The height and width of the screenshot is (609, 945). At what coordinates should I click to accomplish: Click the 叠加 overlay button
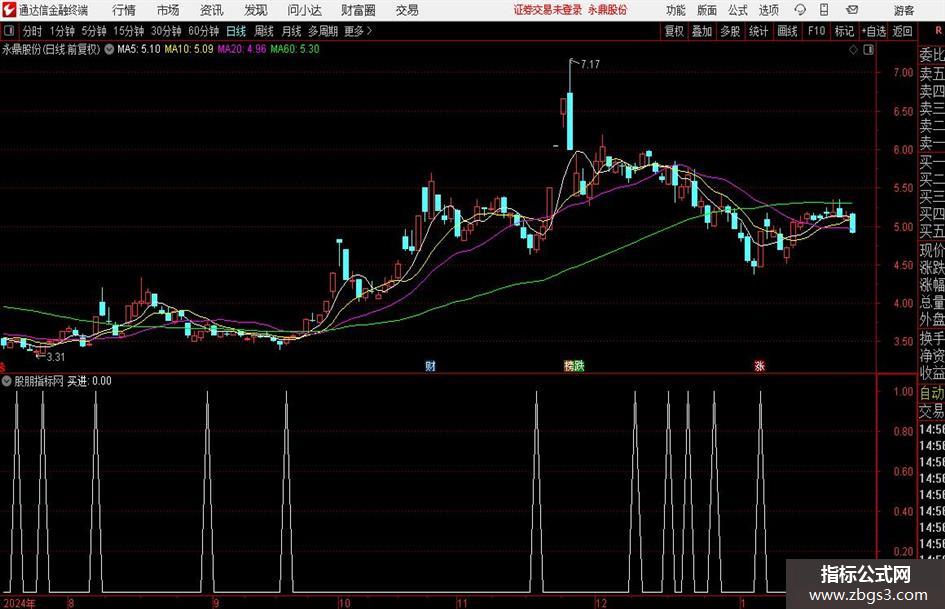coord(702,31)
